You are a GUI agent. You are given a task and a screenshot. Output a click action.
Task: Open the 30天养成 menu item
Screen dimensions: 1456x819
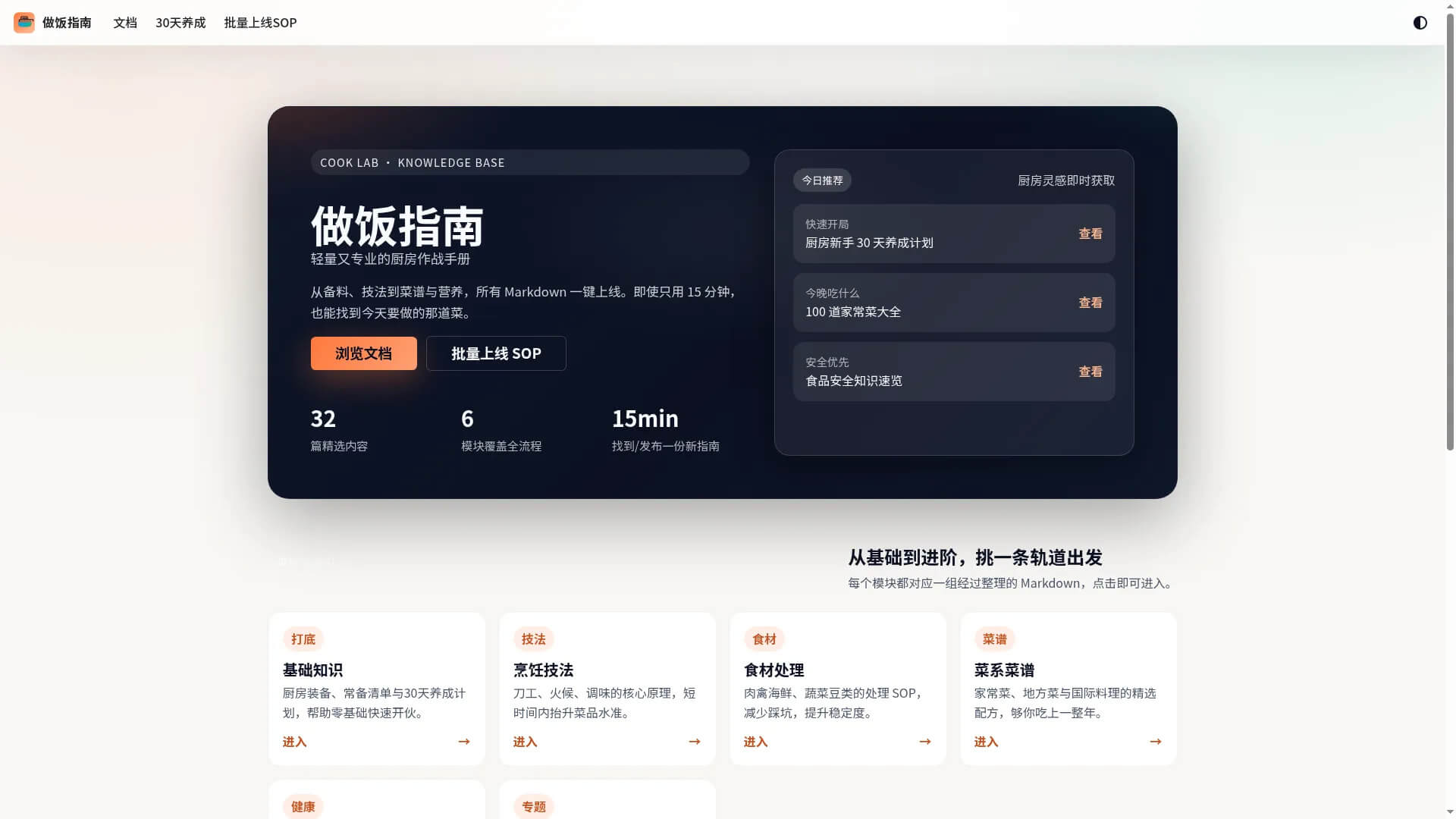click(x=180, y=23)
